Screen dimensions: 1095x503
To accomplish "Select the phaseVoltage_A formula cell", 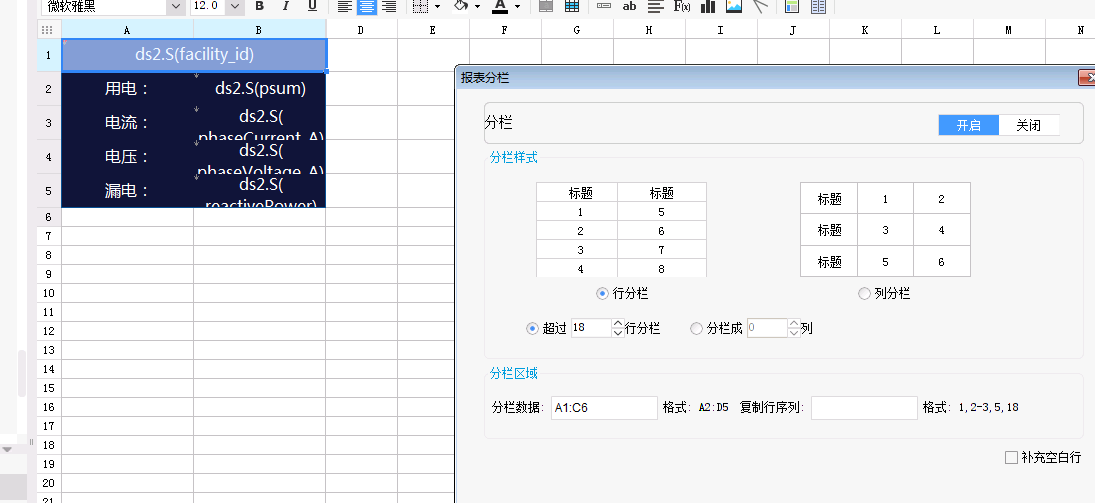I will (x=260, y=157).
